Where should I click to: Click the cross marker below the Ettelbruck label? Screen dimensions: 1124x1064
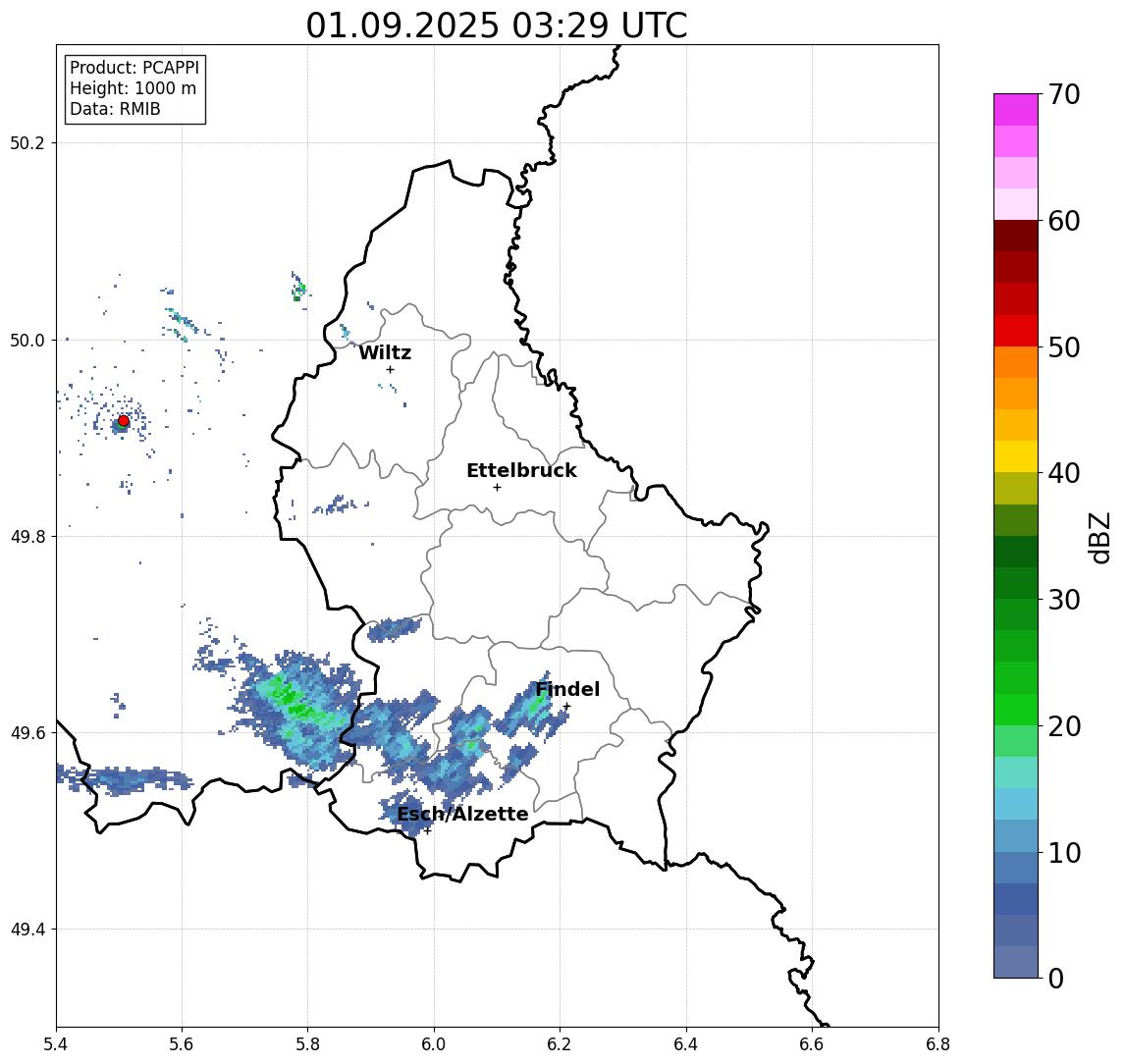pos(497,488)
